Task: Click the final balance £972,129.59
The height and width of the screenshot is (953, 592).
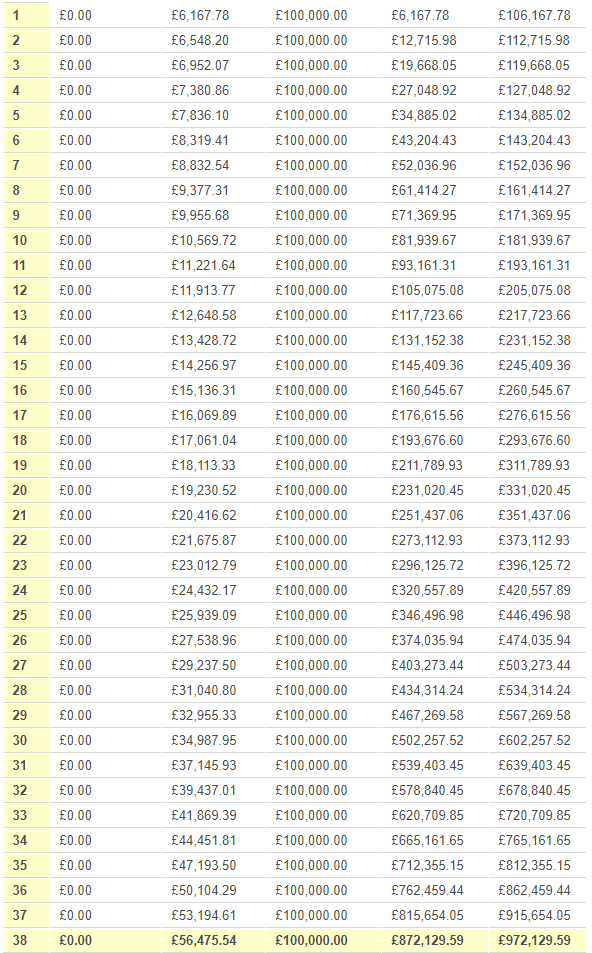Action: (x=534, y=940)
